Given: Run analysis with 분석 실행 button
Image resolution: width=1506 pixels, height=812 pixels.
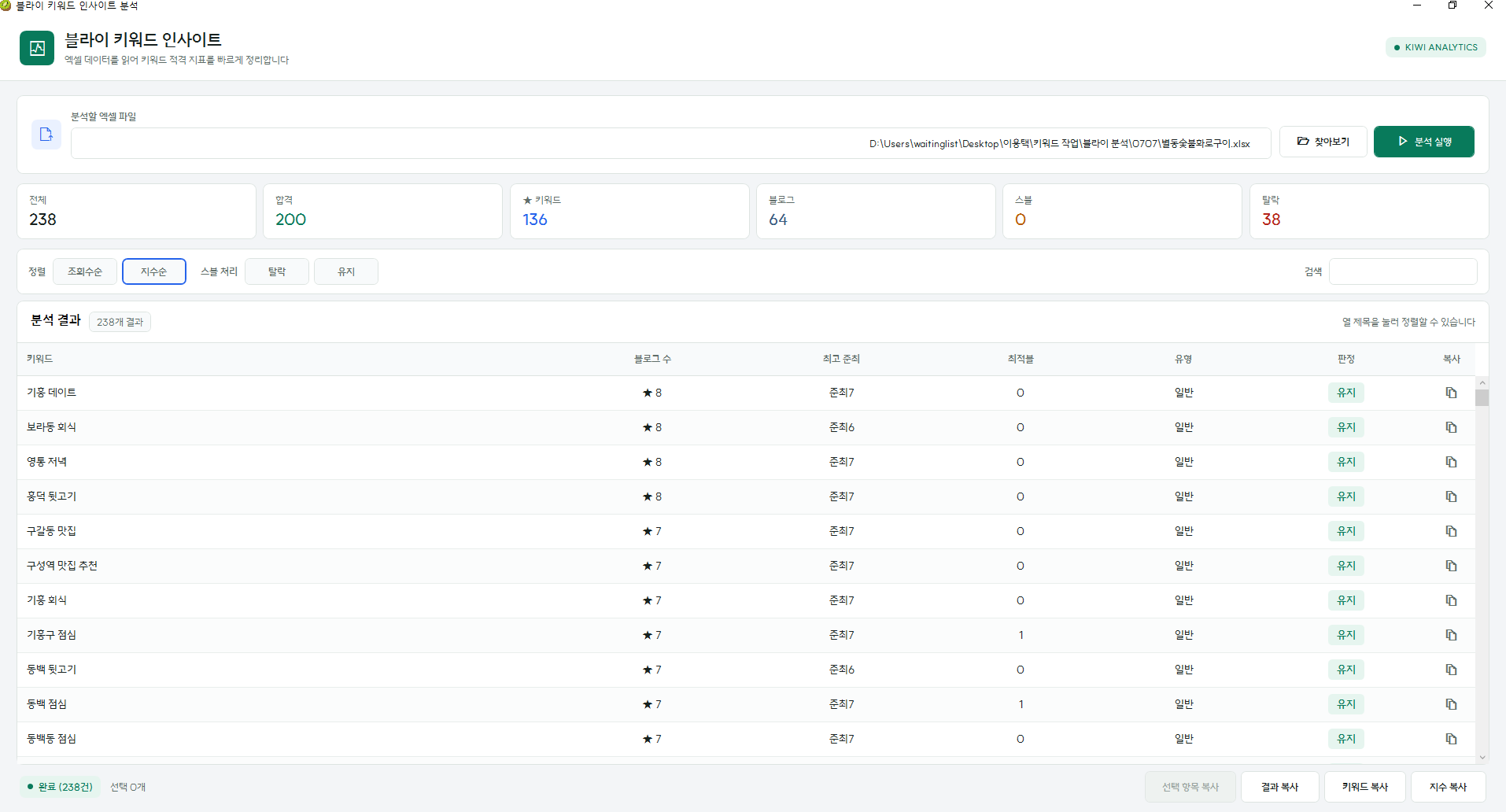Looking at the screenshot, I should click(1424, 142).
